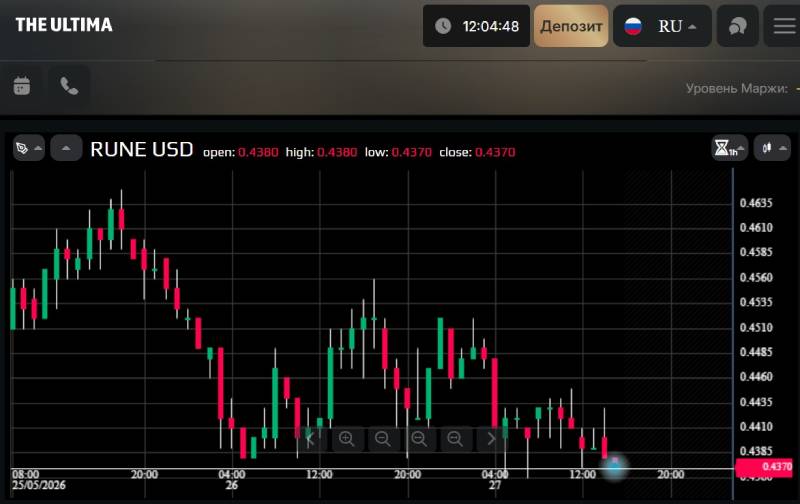Click the 0.4460 price axis label
Viewport: 800px width, 504px height.
point(756,376)
